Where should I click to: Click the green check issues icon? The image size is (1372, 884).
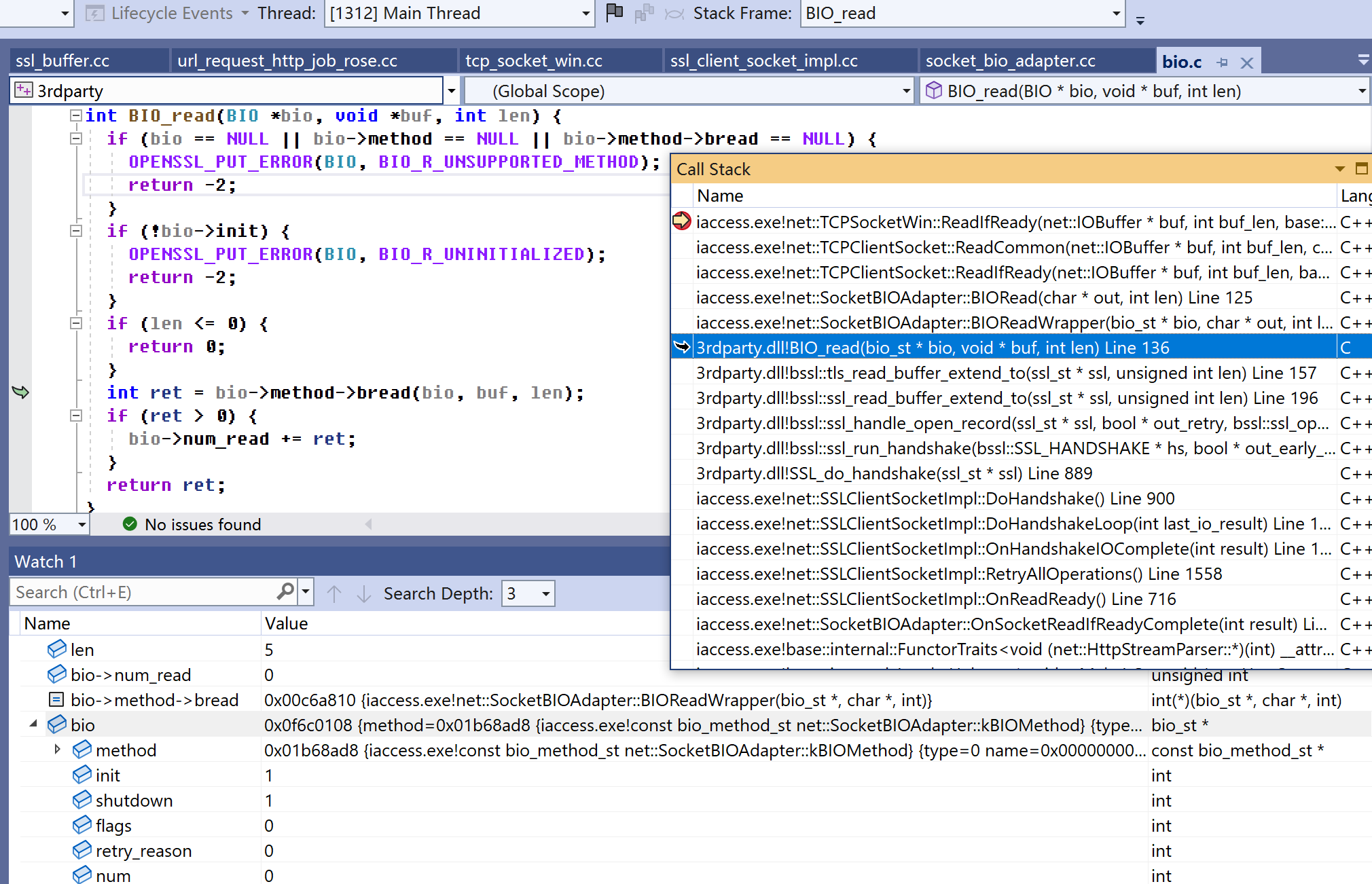click(x=130, y=524)
